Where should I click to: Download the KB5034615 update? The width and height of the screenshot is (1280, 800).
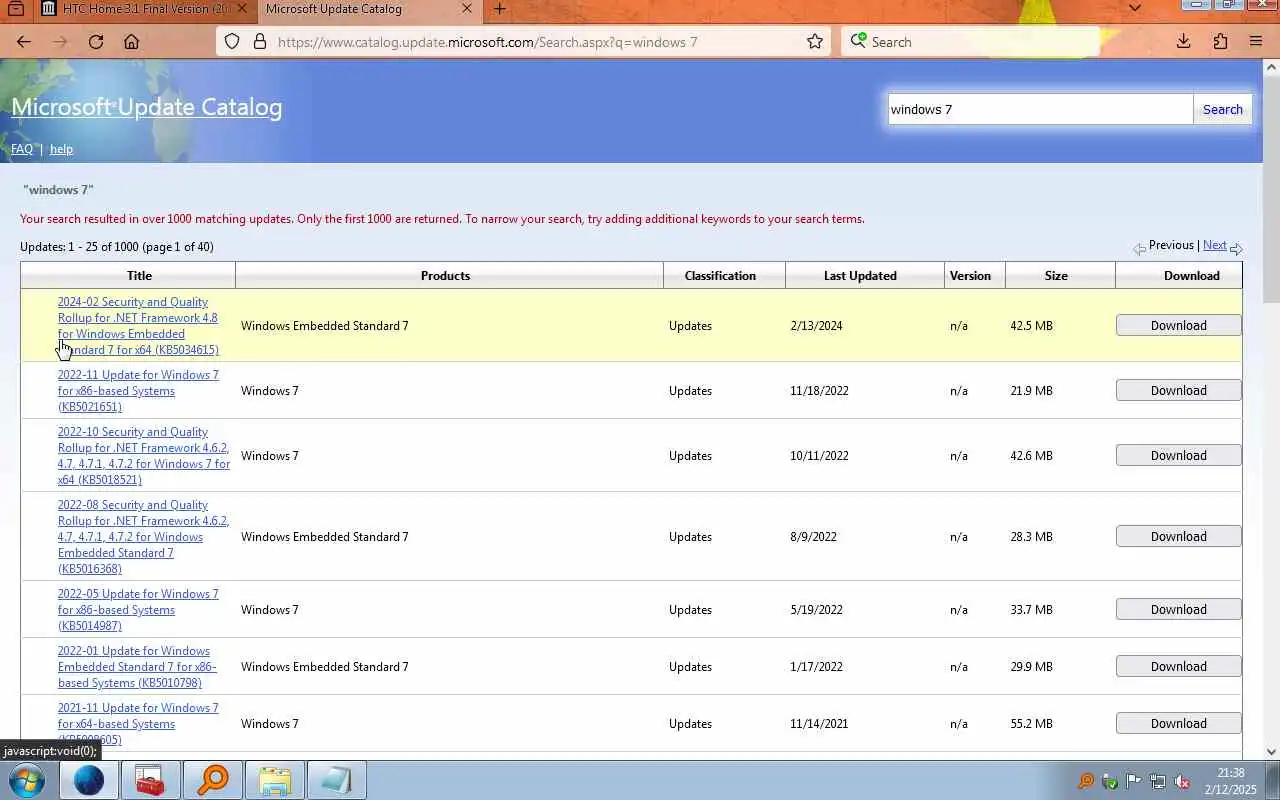point(1179,325)
